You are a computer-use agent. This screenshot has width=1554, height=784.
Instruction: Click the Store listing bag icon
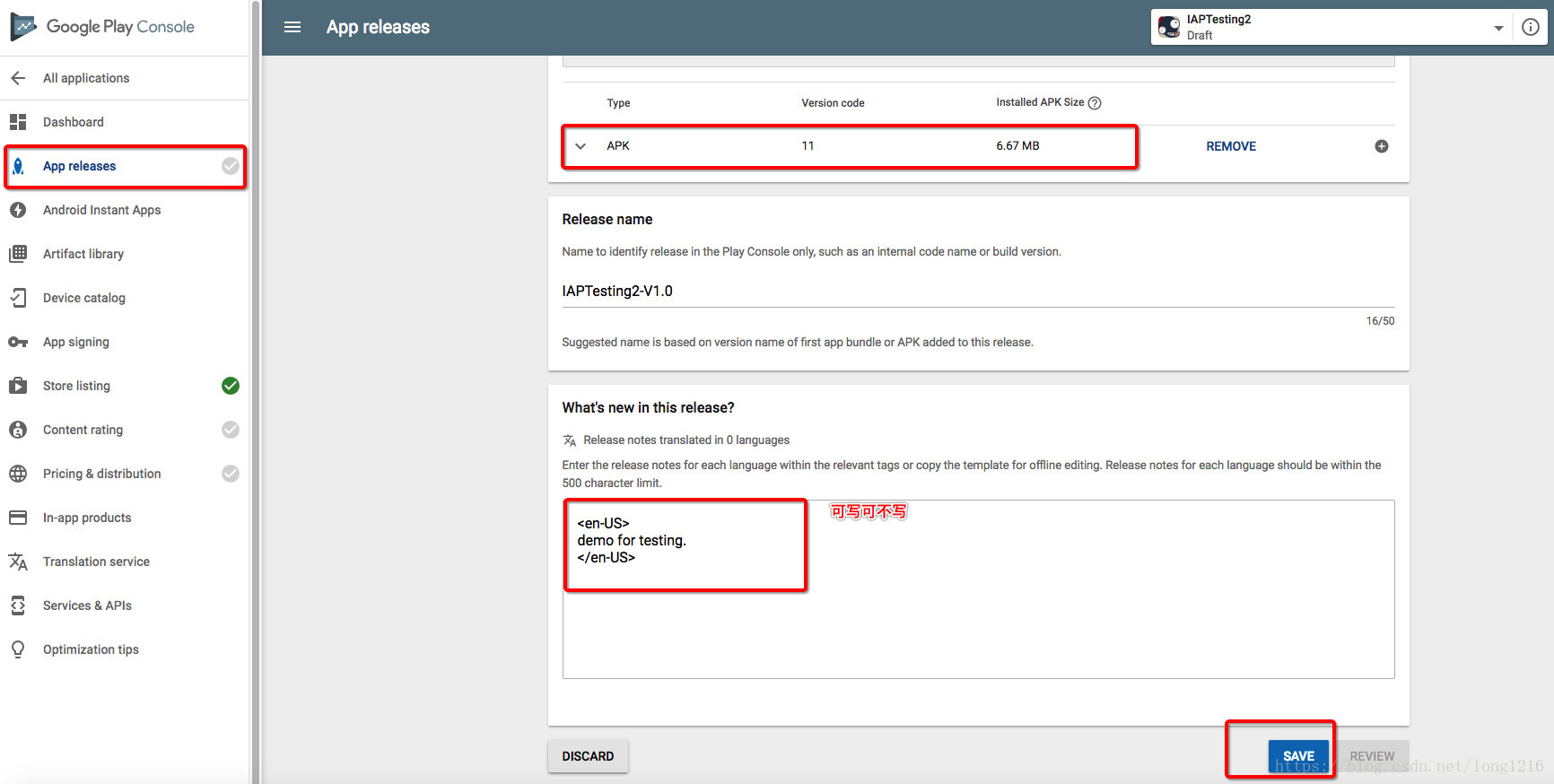pyautogui.click(x=18, y=386)
